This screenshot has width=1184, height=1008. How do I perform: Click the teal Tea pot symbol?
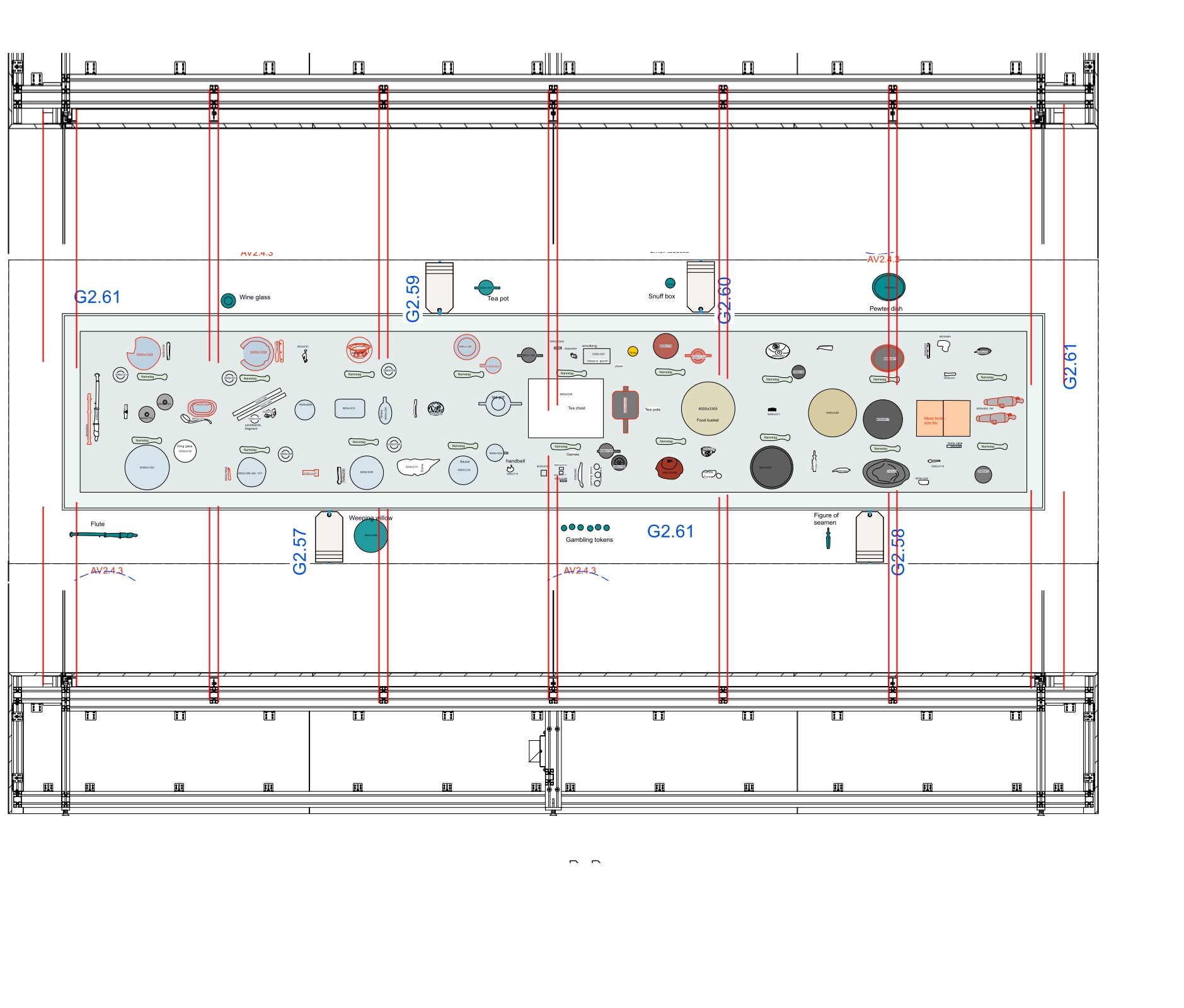pos(486,288)
